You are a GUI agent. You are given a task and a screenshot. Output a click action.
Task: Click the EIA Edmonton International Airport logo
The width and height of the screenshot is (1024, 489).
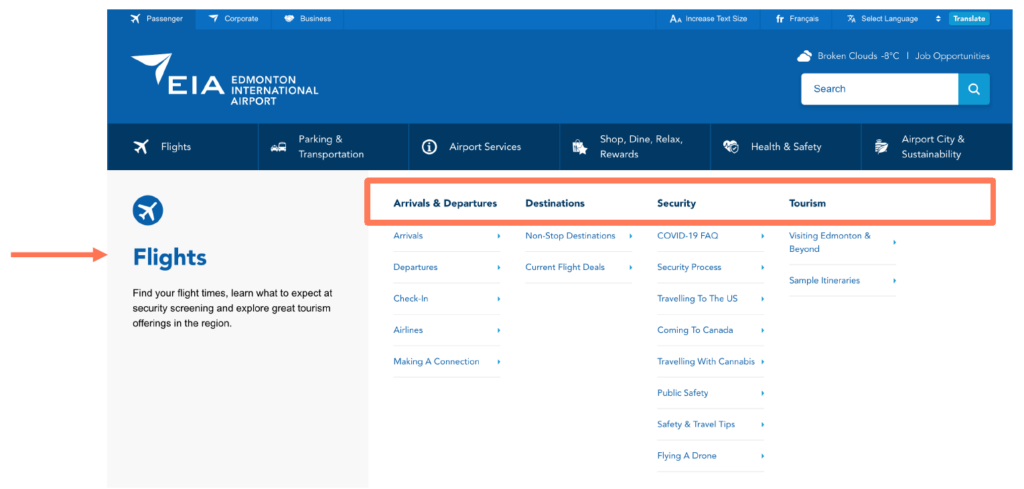[x=224, y=78]
